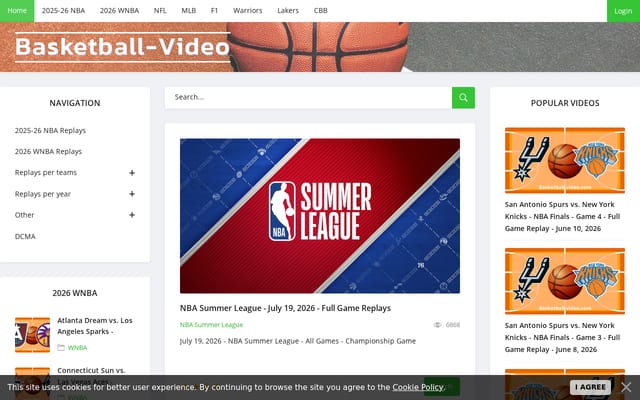Open 2025-26 NBA menu item

(63, 11)
